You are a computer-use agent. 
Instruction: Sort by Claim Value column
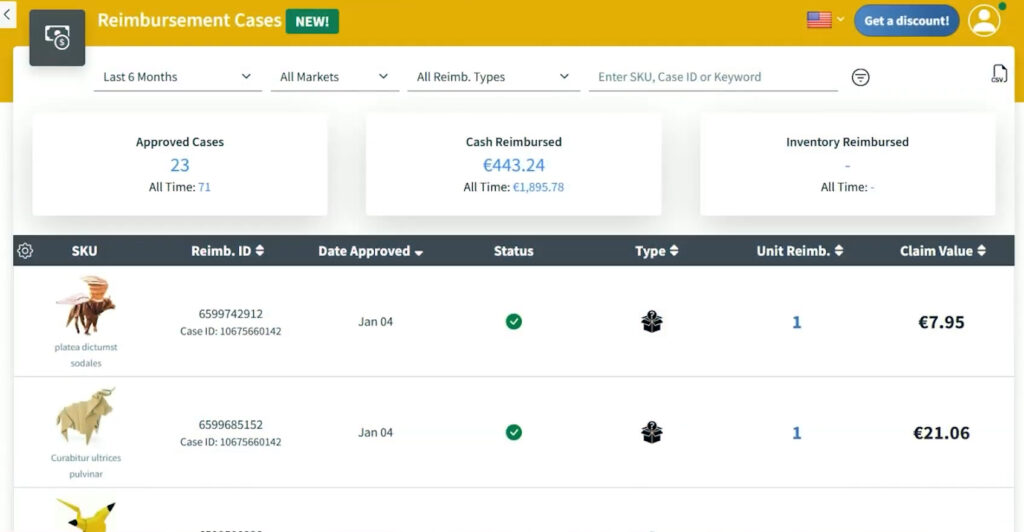tap(942, 251)
